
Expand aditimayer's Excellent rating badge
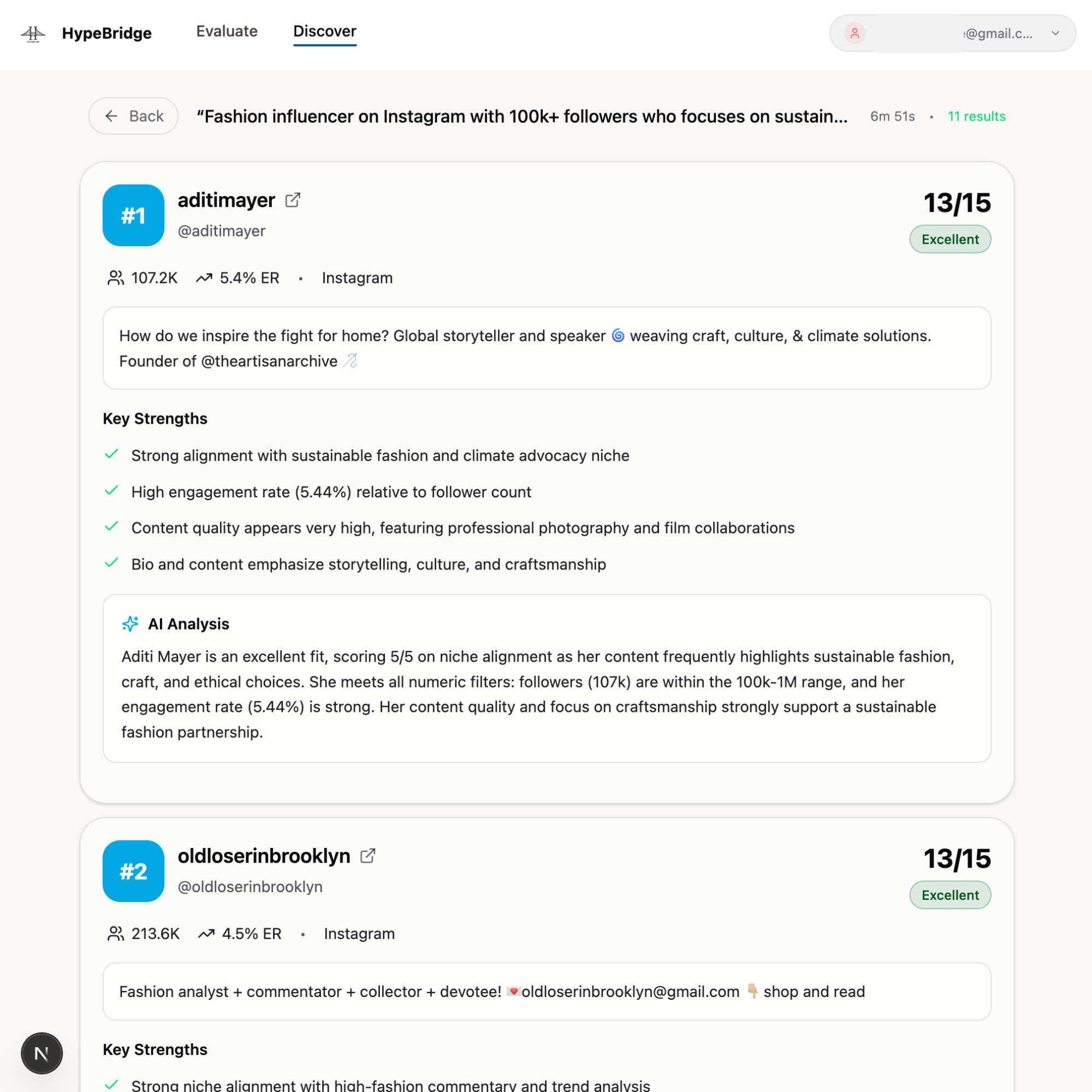(x=949, y=239)
